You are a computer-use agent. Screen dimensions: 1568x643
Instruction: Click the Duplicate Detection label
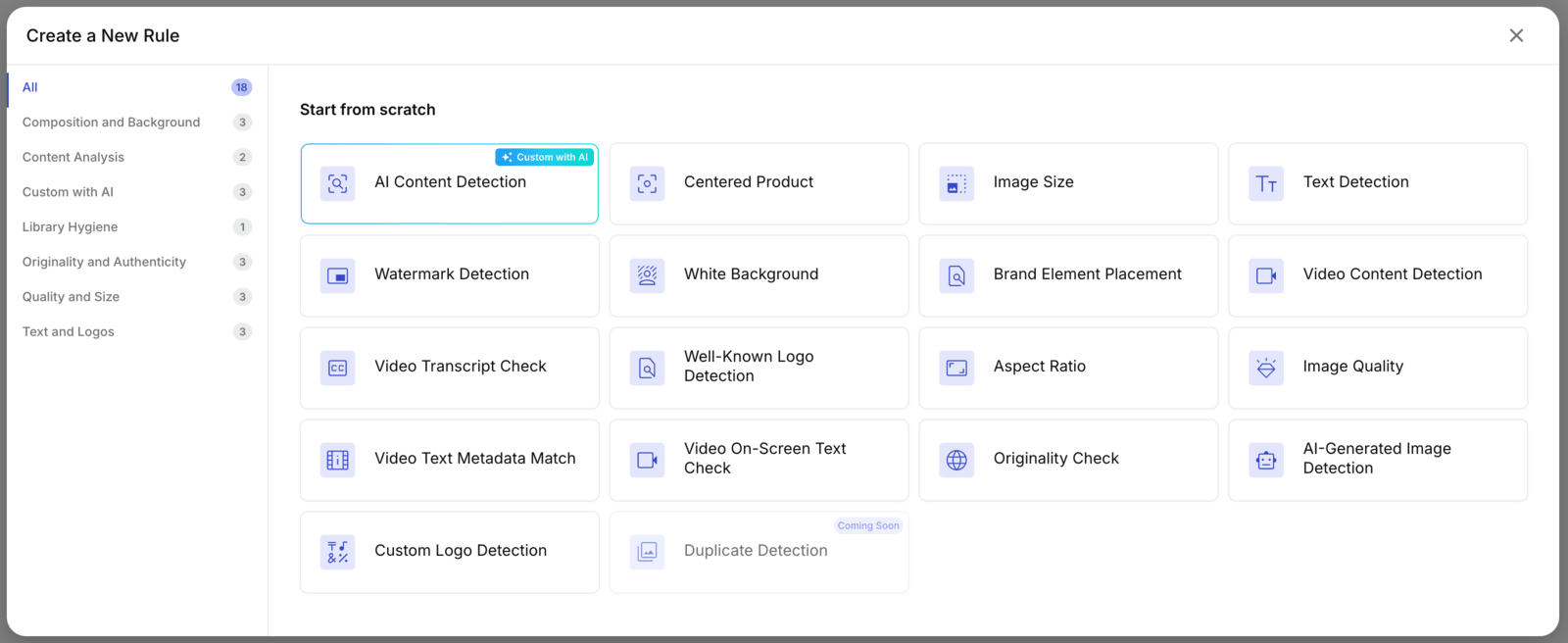click(756, 551)
